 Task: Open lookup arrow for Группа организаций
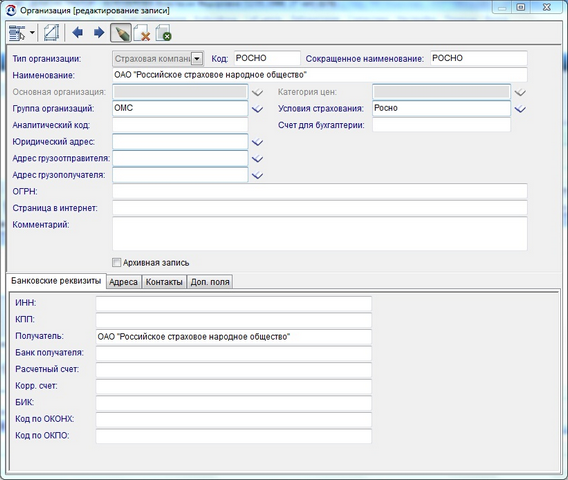pyautogui.click(x=257, y=109)
